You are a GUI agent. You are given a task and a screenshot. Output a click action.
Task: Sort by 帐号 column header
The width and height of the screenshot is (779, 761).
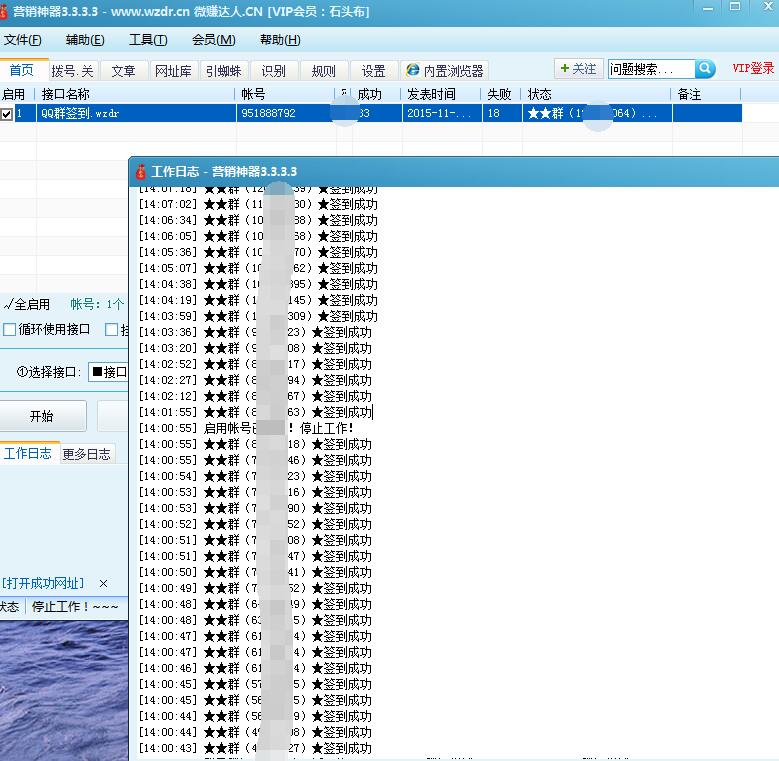[x=286, y=94]
